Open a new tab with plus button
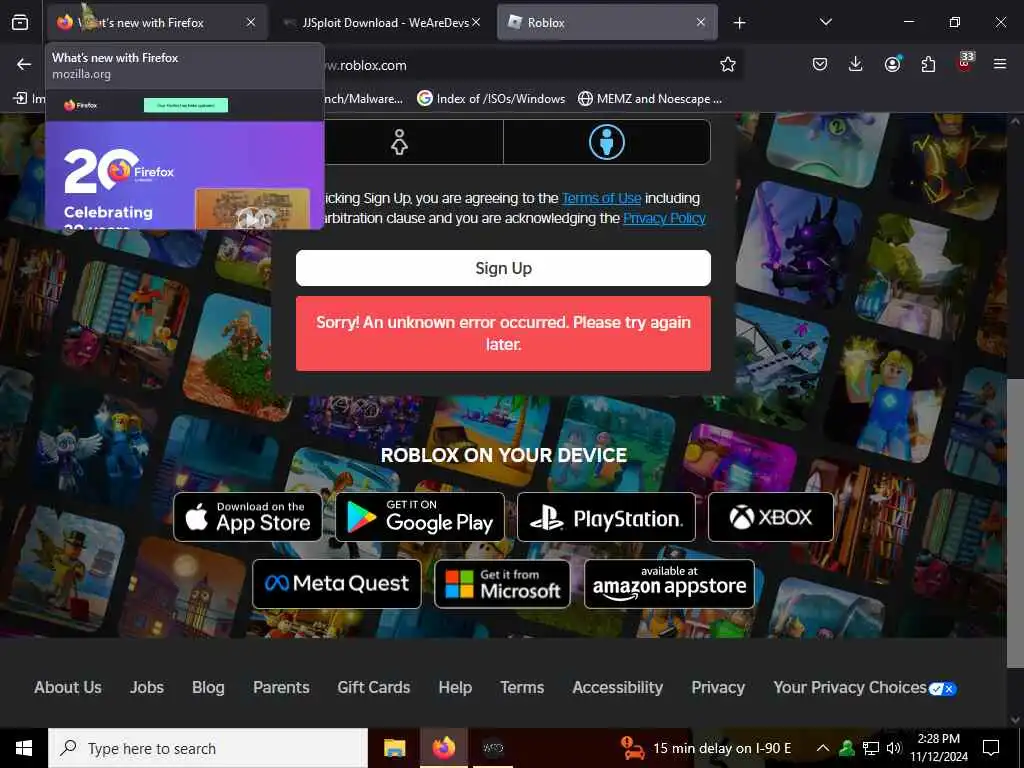 tap(739, 23)
